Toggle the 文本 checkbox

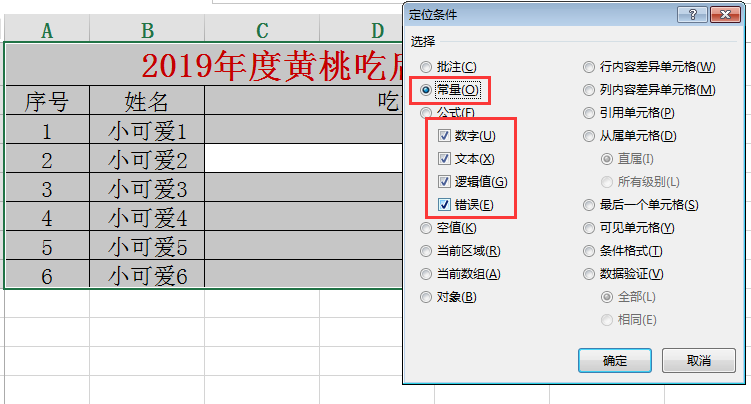coord(445,159)
